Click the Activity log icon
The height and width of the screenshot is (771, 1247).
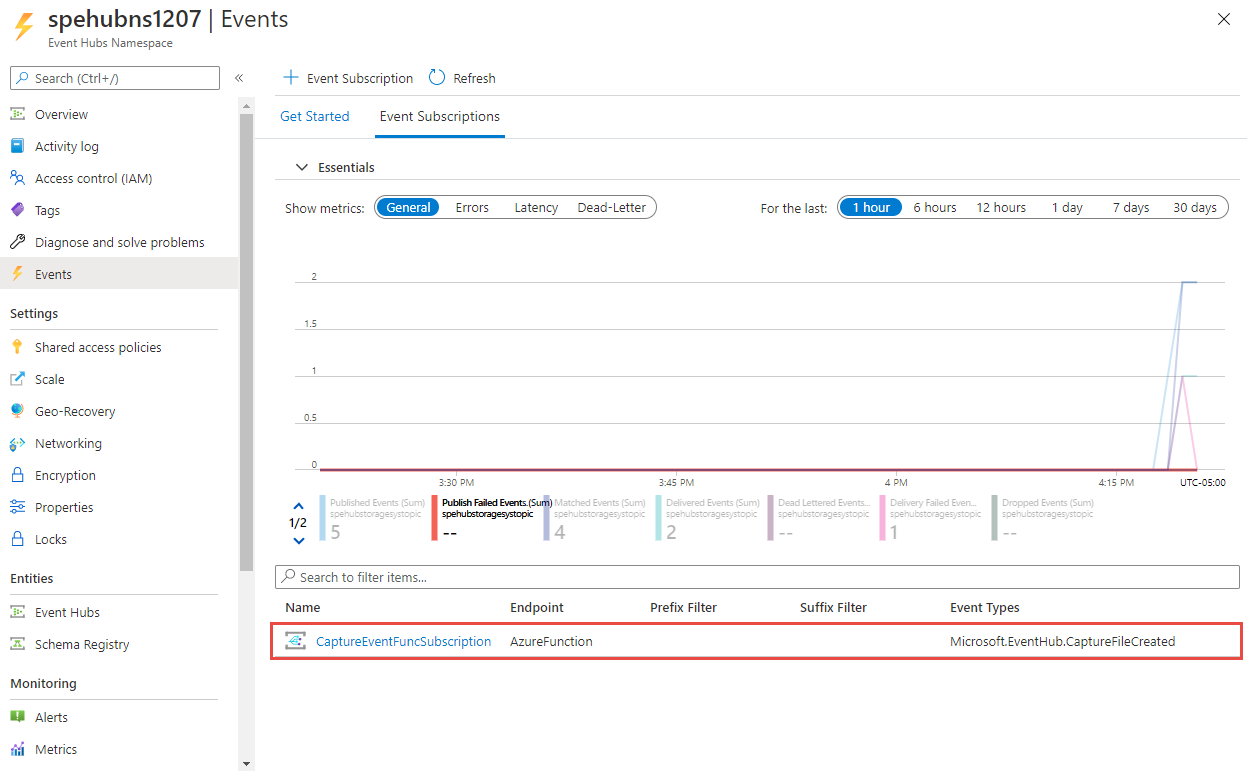tap(17, 146)
